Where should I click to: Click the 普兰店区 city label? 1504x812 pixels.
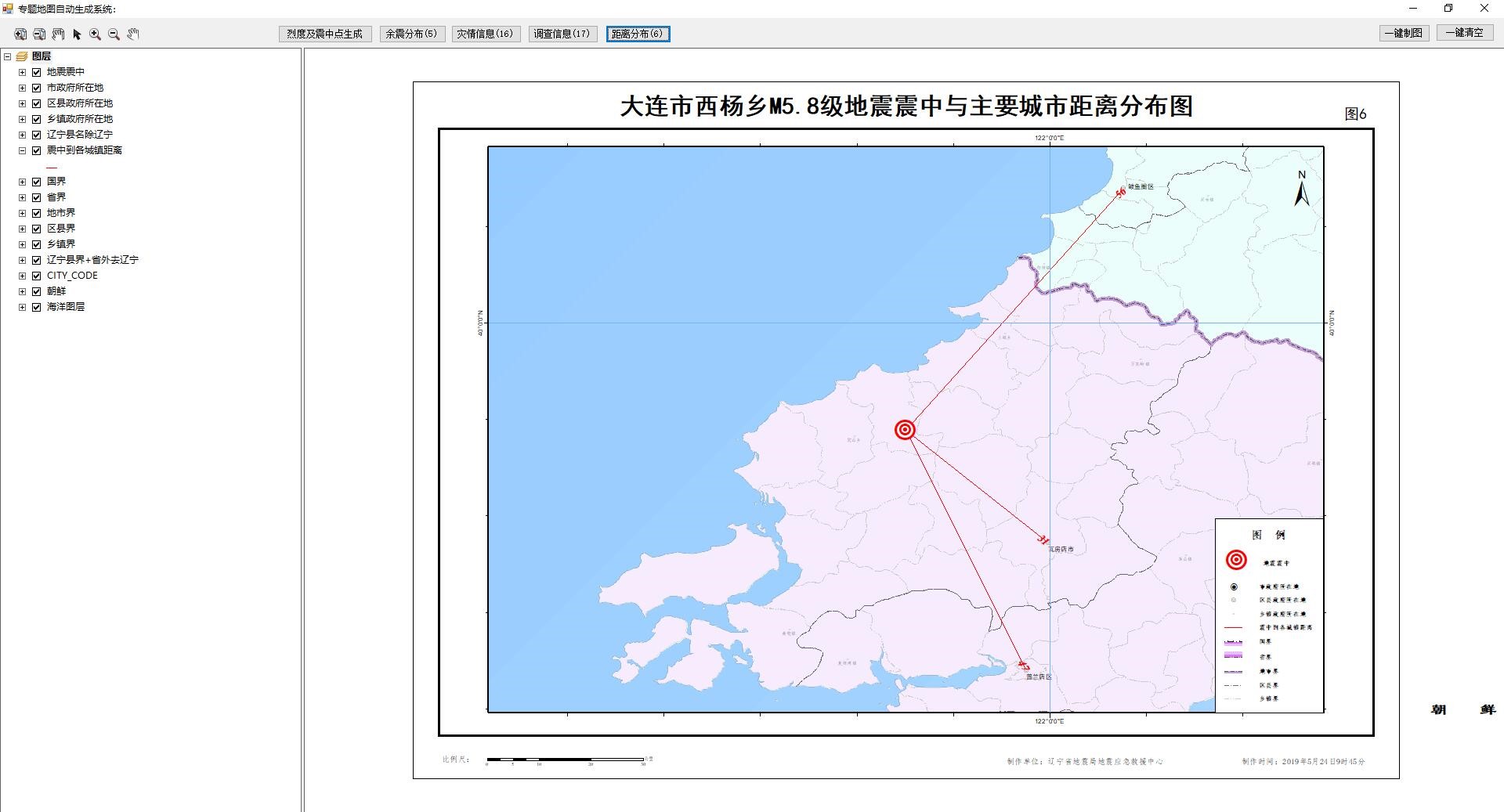[1039, 677]
